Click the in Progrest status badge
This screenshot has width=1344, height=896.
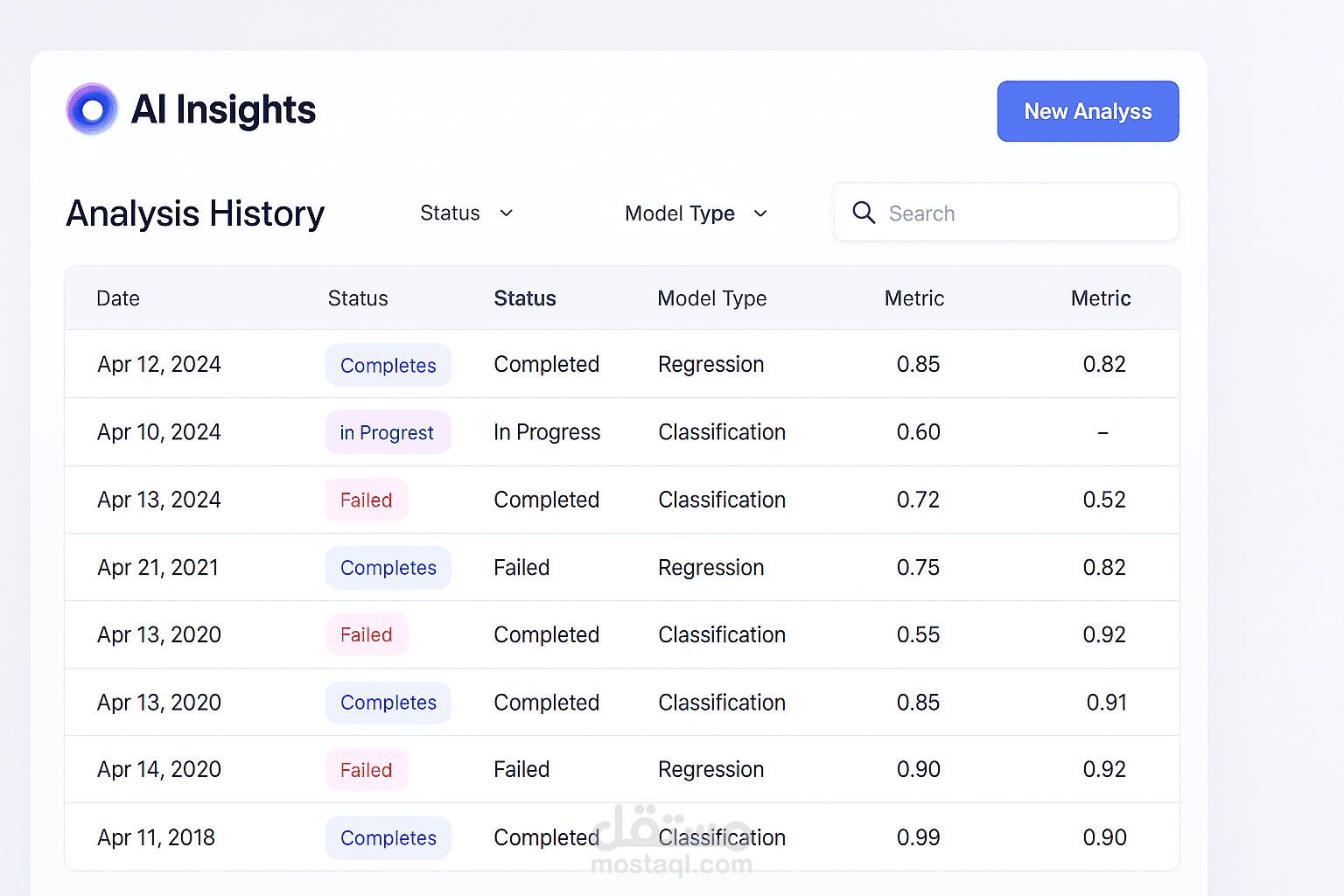(388, 432)
